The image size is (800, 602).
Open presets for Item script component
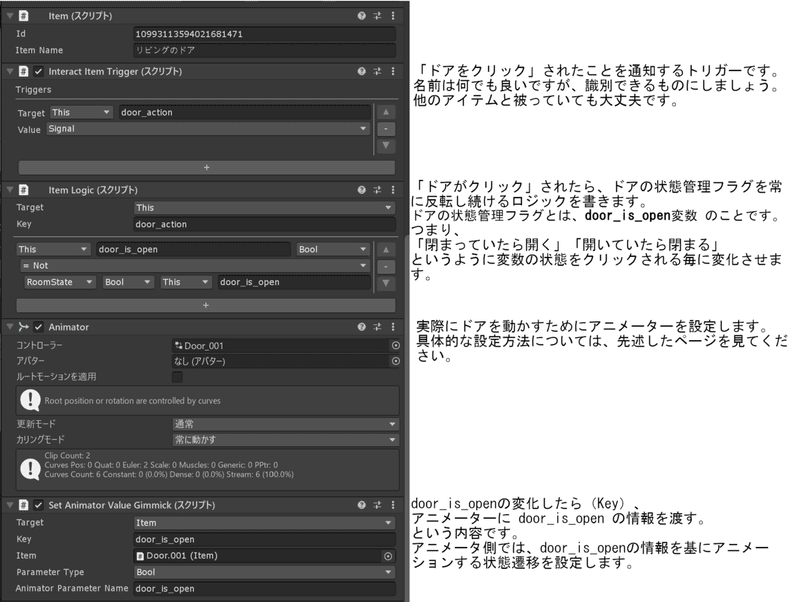[377, 16]
